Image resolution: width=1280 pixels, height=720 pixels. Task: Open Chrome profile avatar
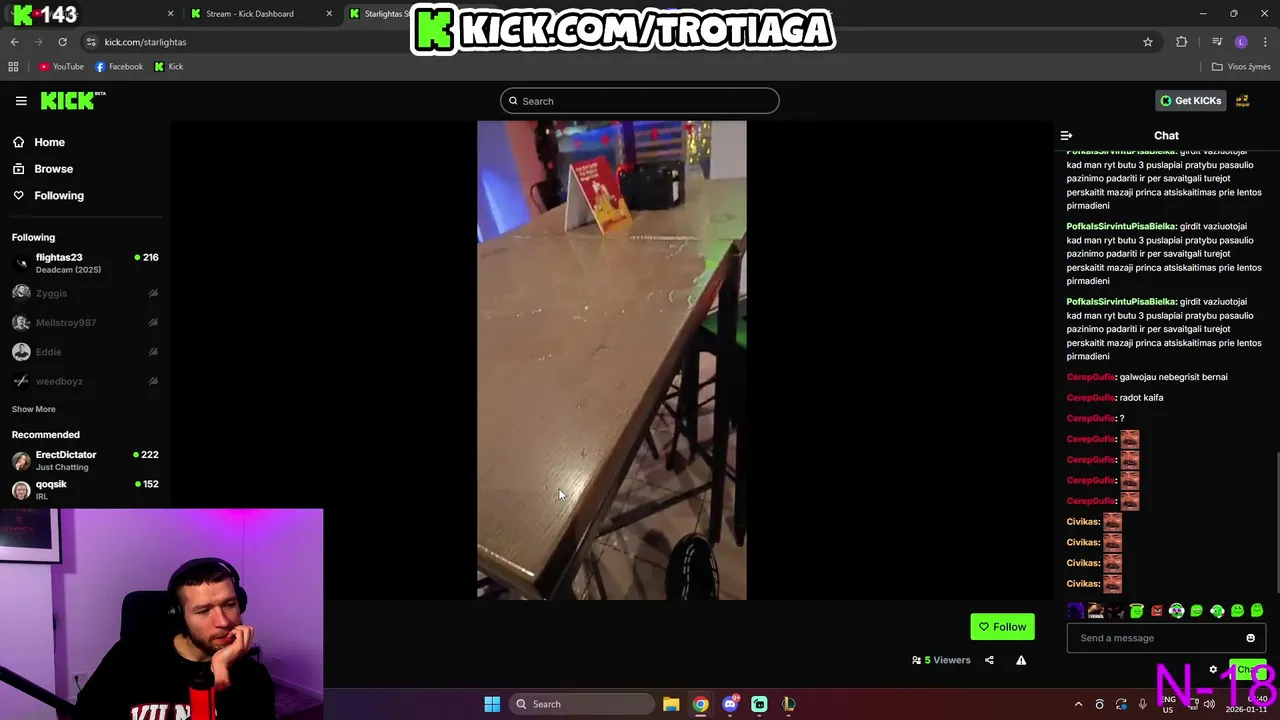point(1241,42)
